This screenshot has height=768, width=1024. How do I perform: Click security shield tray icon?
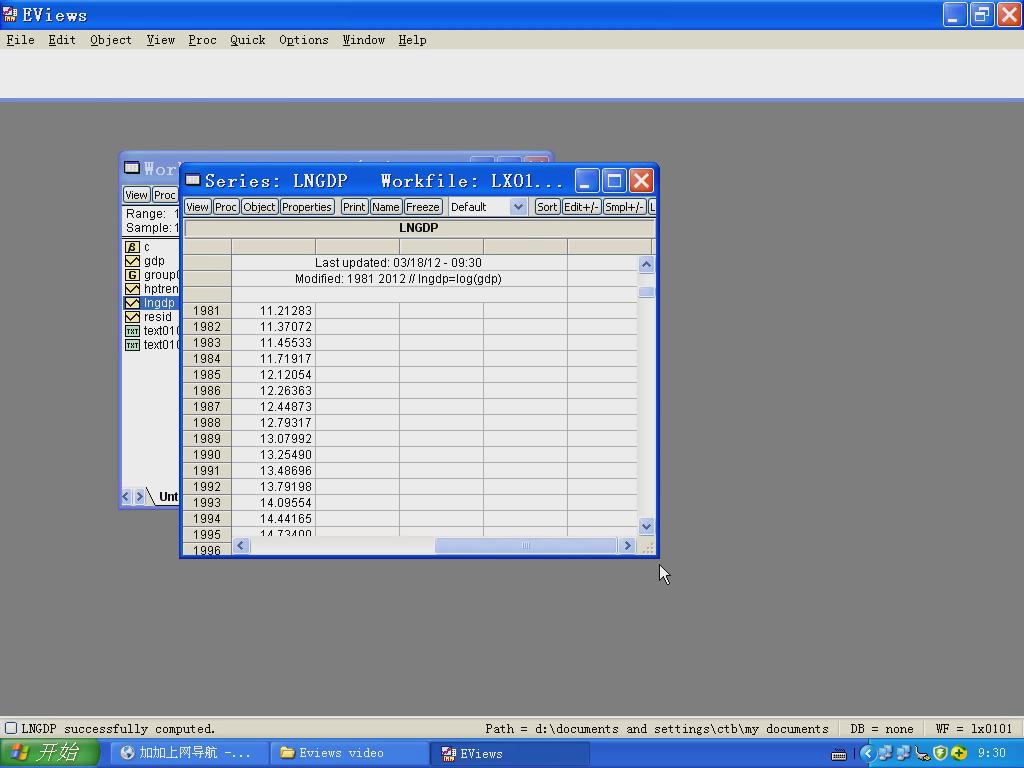[940, 754]
